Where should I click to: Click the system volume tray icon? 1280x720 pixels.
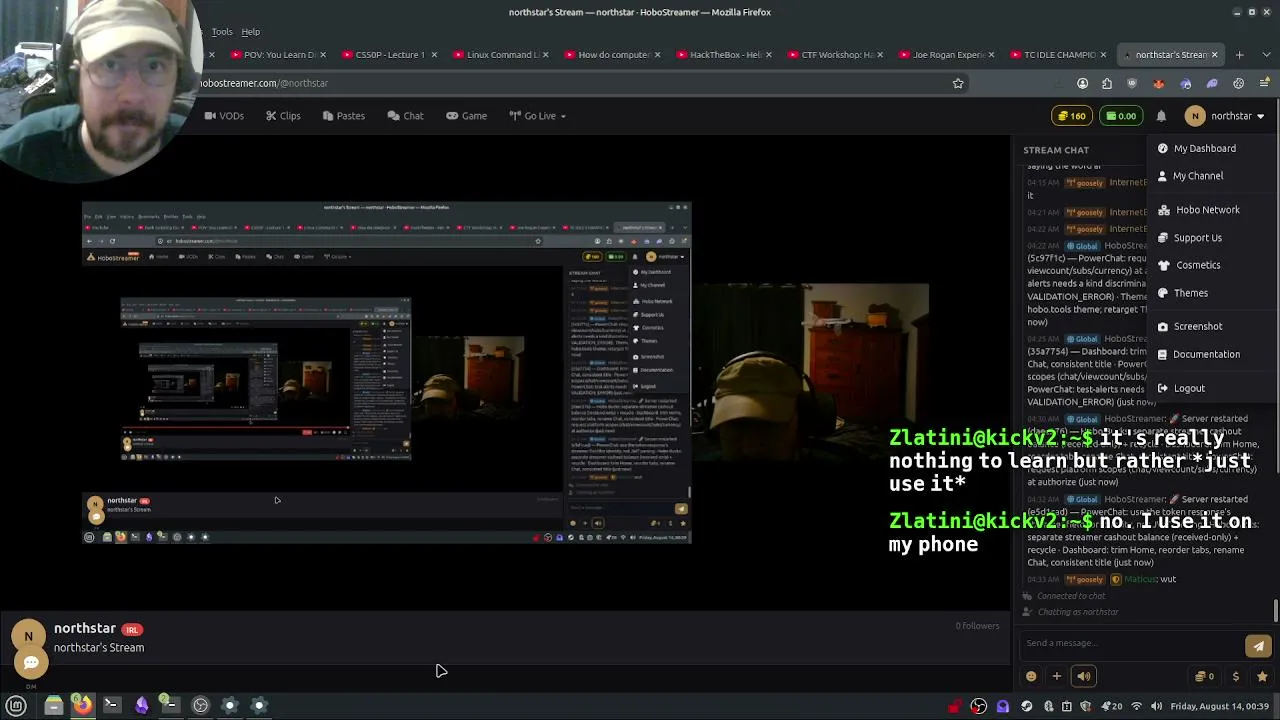pyautogui.click(x=1156, y=707)
